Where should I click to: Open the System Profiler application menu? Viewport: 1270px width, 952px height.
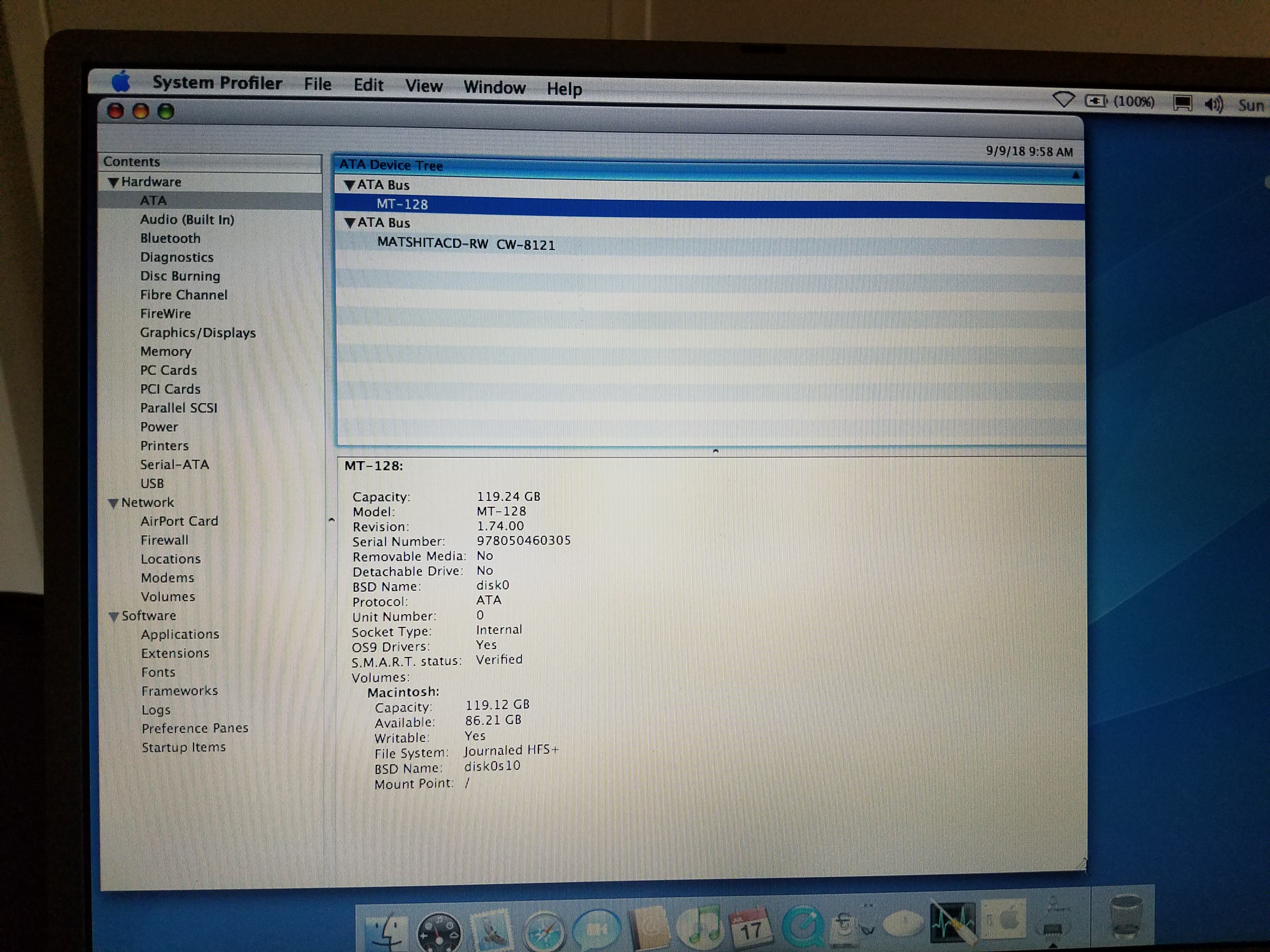[x=217, y=82]
